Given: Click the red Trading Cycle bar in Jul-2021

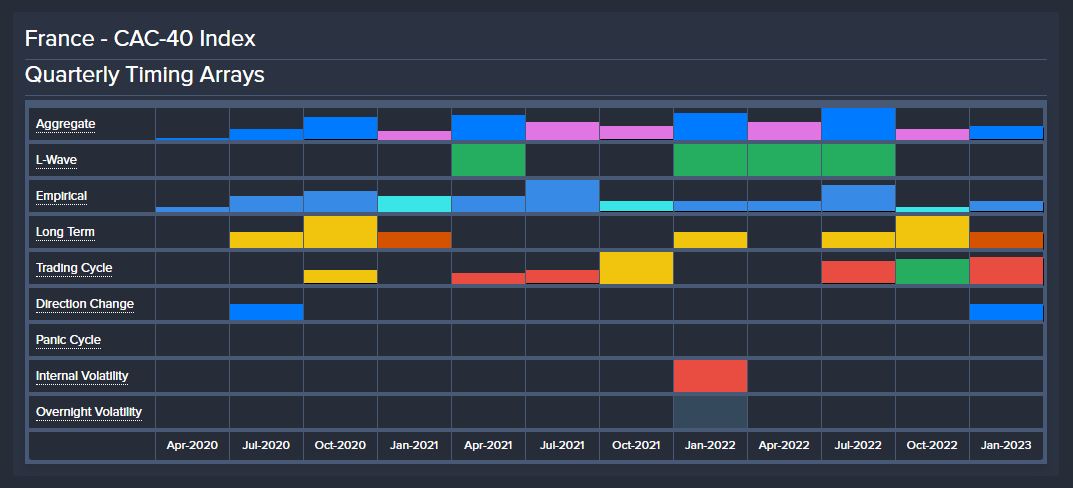Looking at the screenshot, I should (x=563, y=277).
